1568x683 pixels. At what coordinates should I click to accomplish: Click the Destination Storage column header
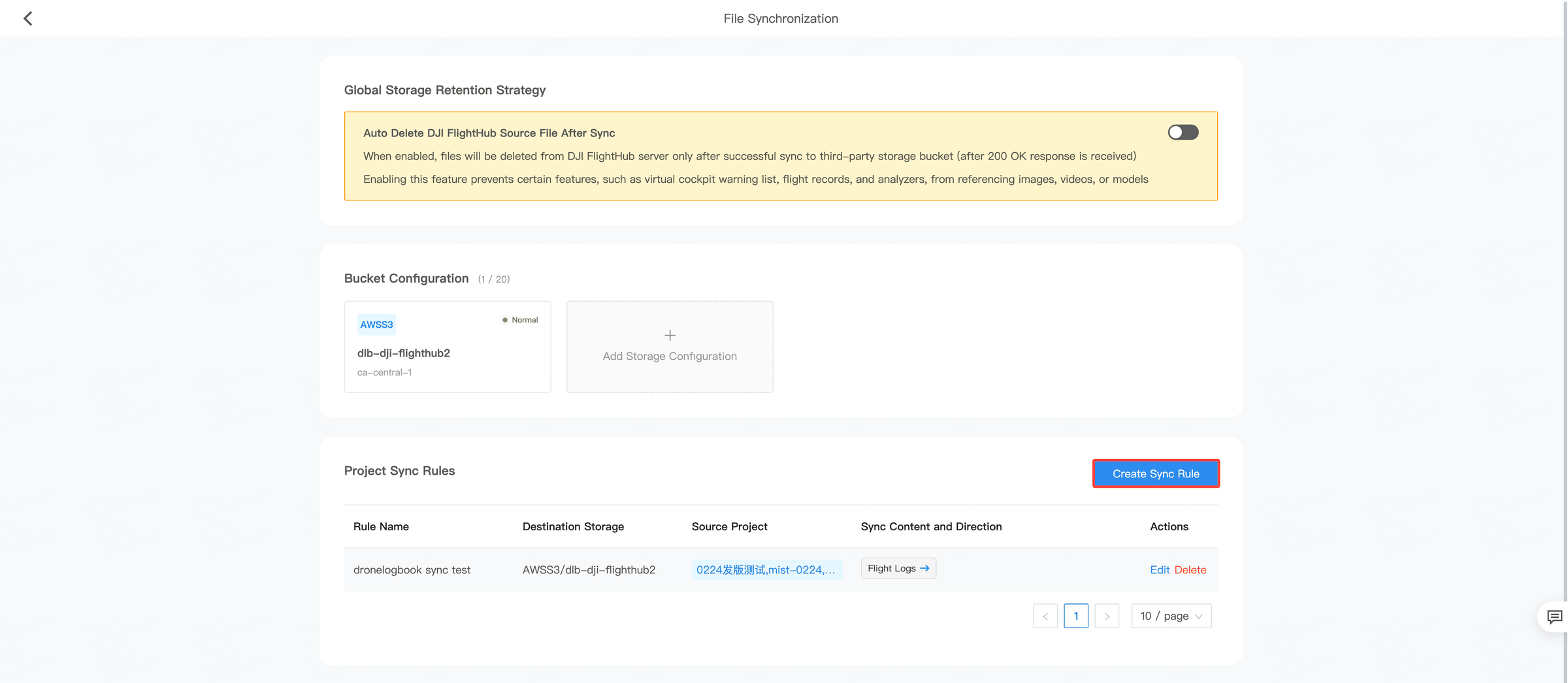click(x=573, y=526)
